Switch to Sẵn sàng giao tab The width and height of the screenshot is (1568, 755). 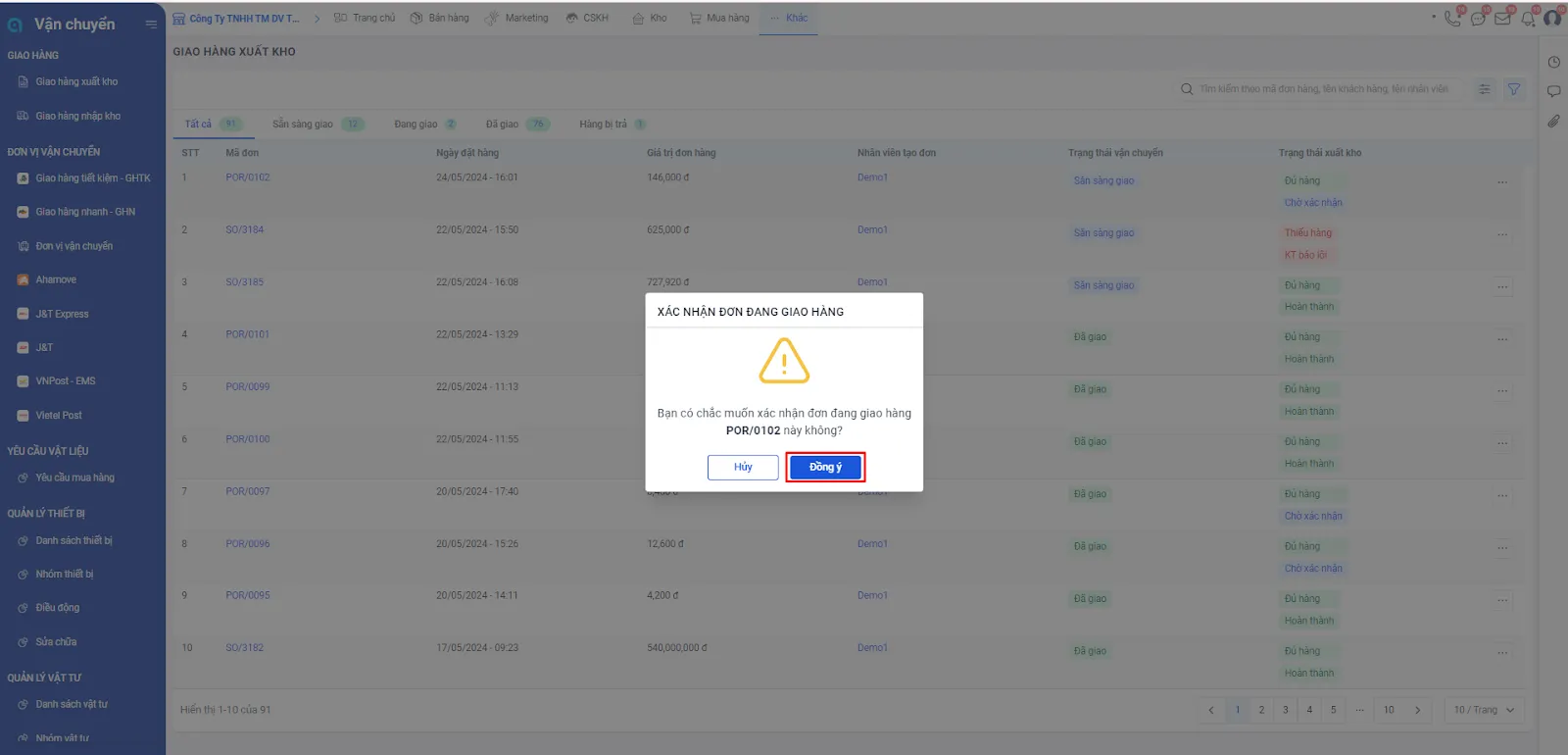[318, 125]
